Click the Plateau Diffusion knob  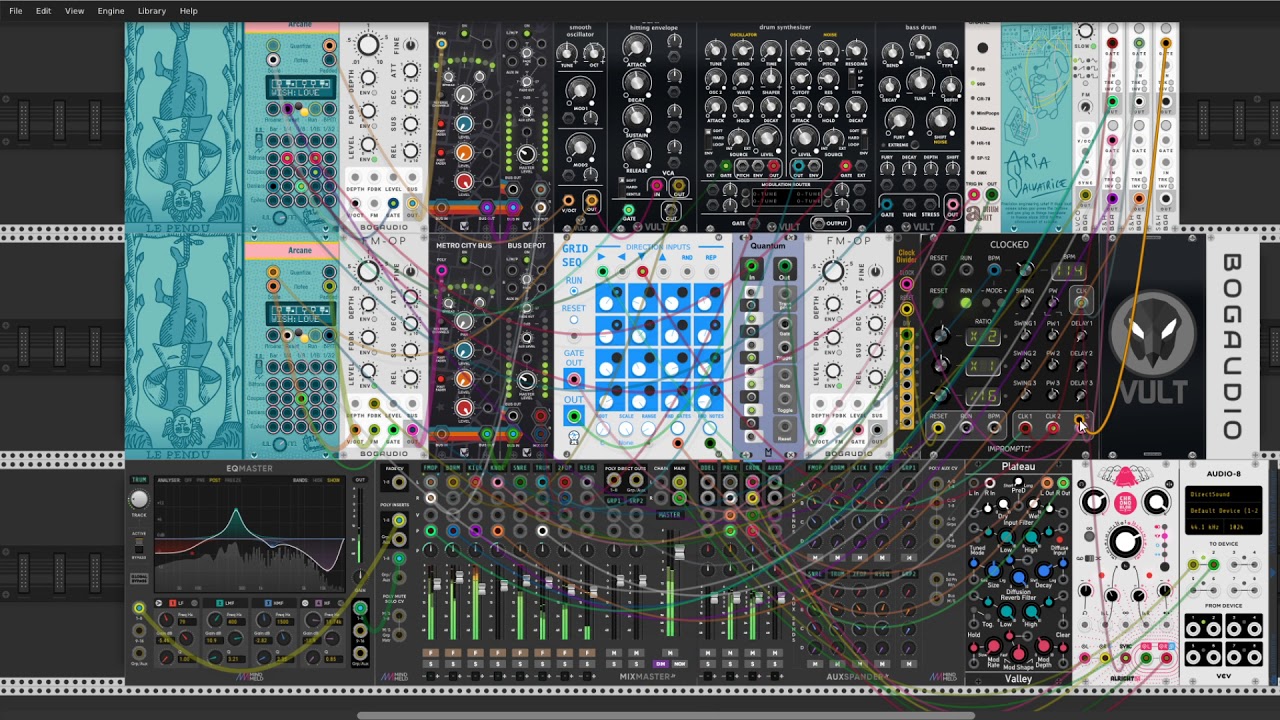point(1019,578)
